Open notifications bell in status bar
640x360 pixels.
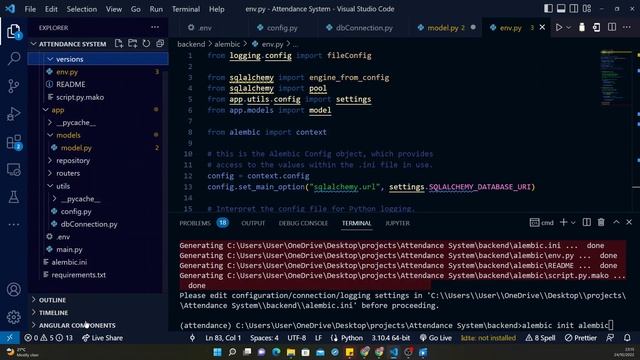coord(627,338)
